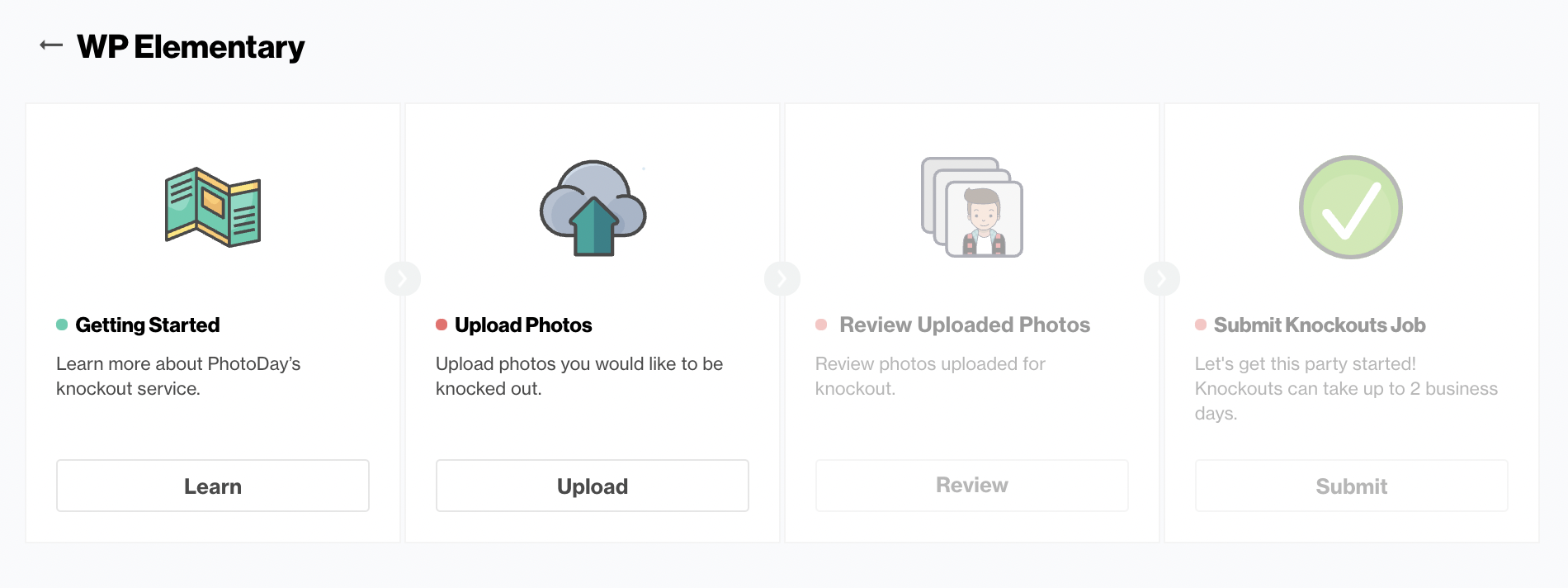1568x588 pixels.
Task: Select the Upload Photos heading
Action: (x=523, y=325)
